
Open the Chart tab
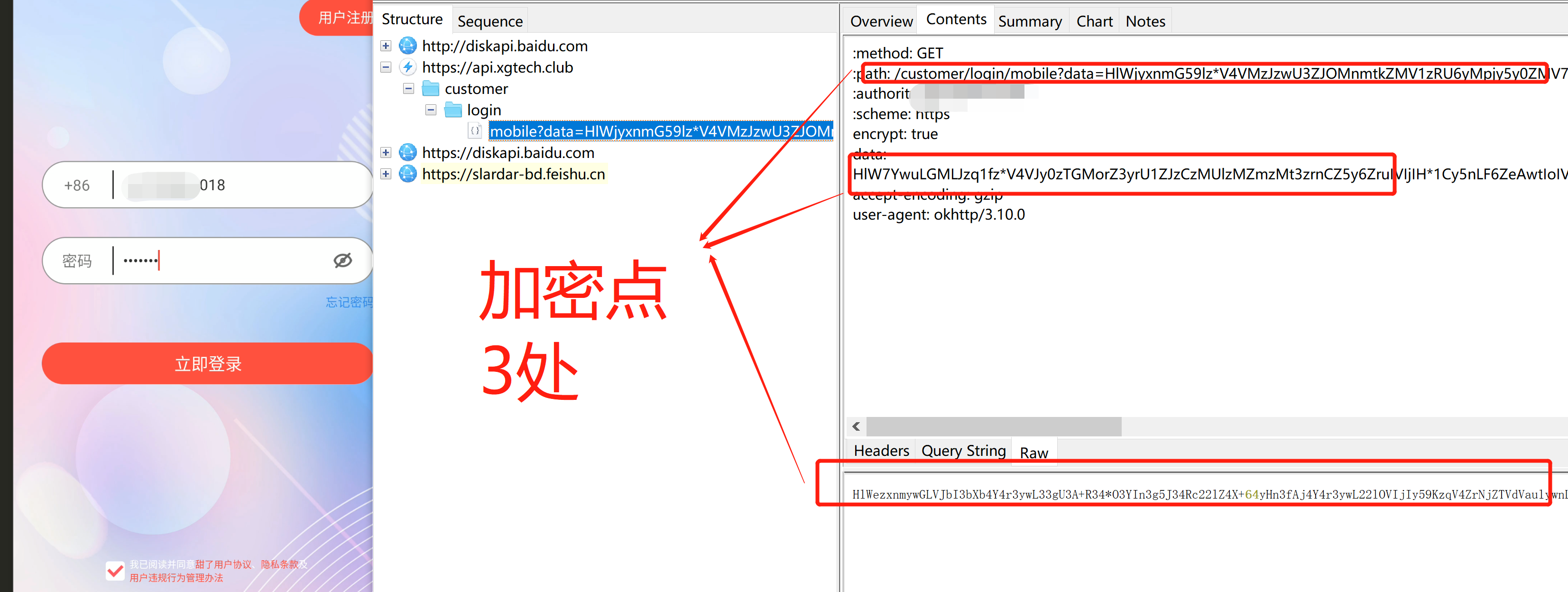[1094, 21]
